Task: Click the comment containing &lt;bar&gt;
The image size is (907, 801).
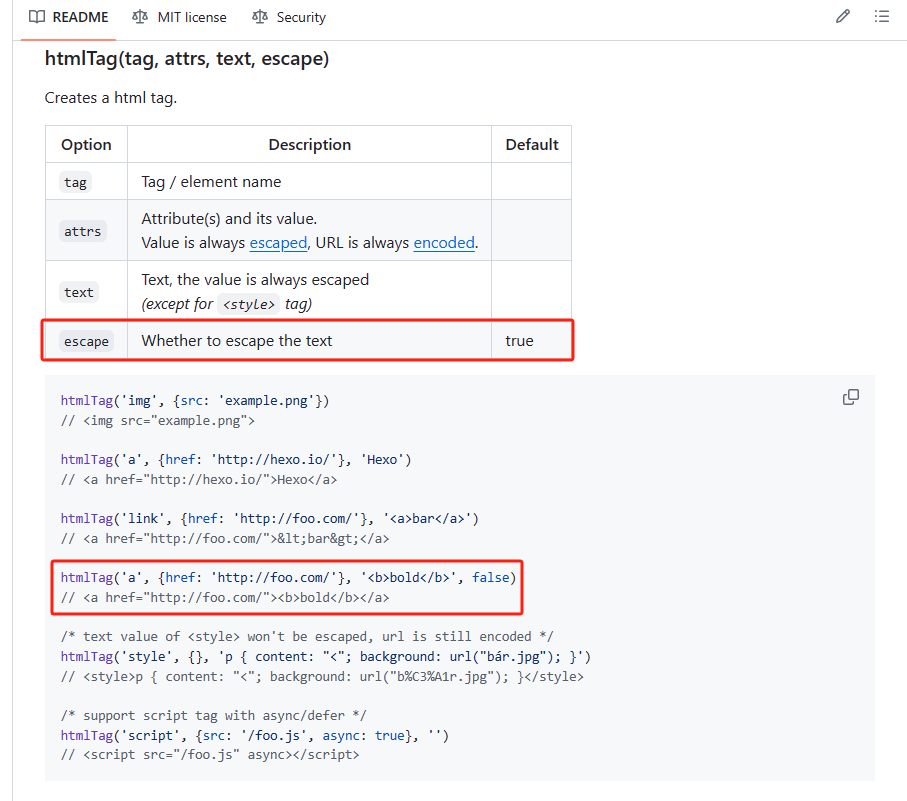Action: click(x=225, y=538)
